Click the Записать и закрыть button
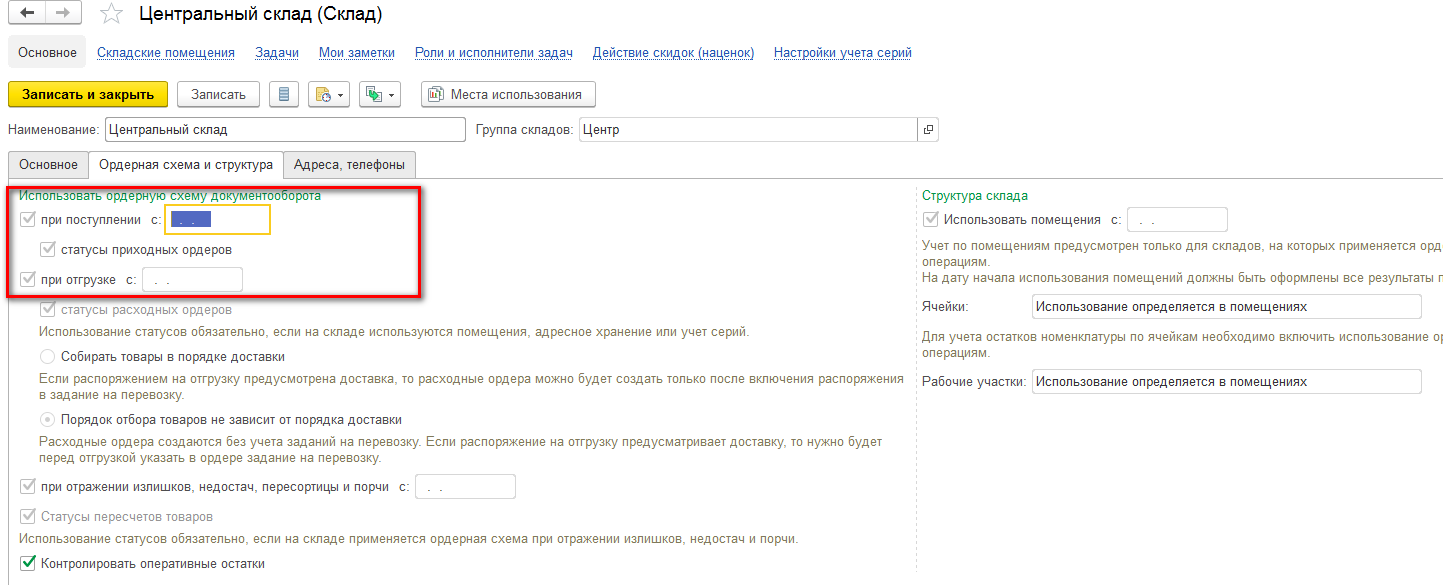This screenshot has width=1443, height=585. click(88, 94)
